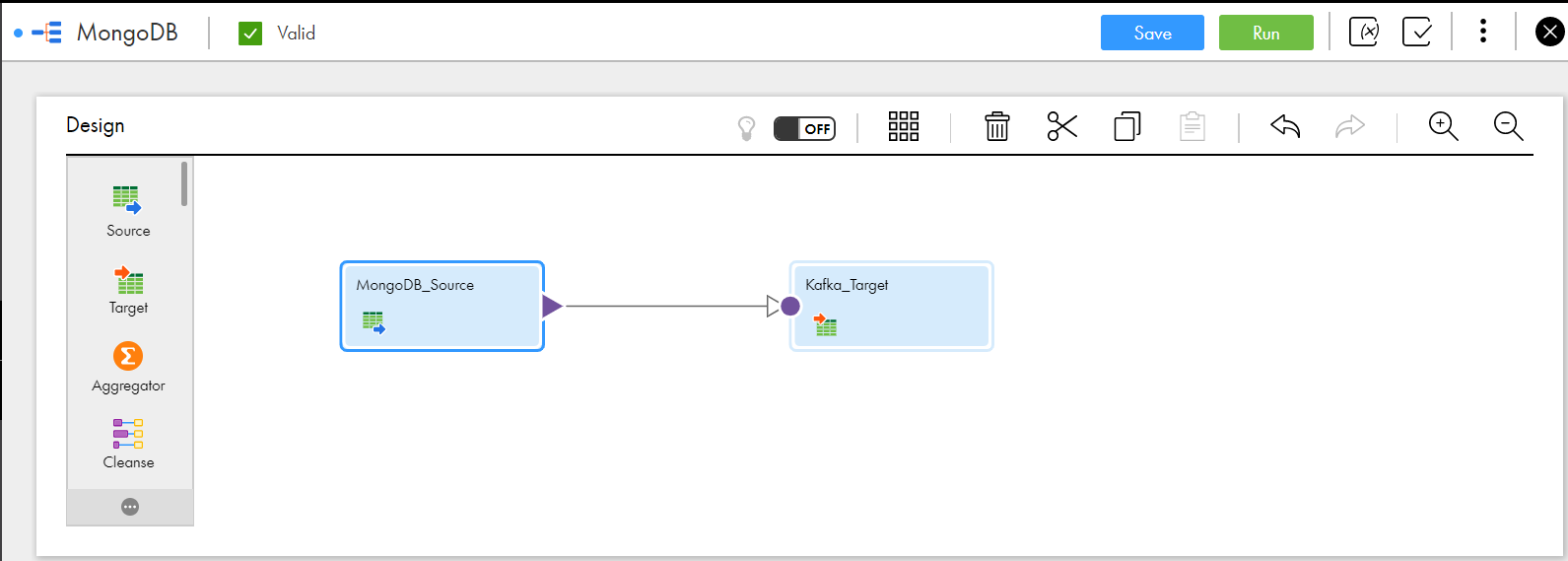Image resolution: width=1568 pixels, height=561 pixels.
Task: Delete selected transformation with trash icon
Action: (996, 126)
